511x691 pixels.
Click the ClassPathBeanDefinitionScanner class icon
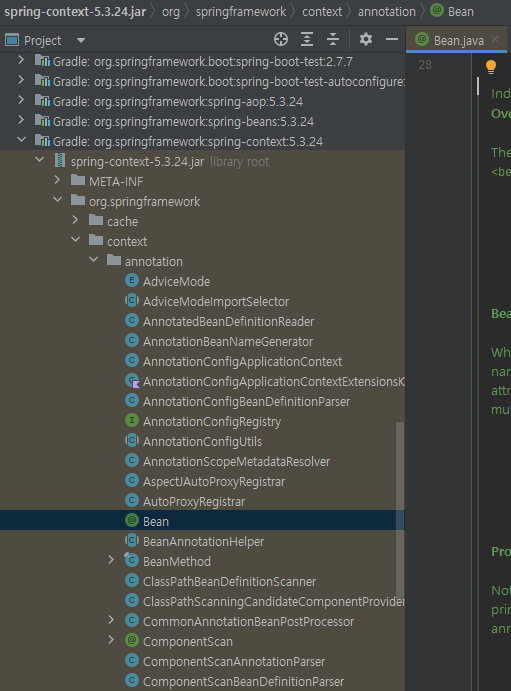[132, 580]
